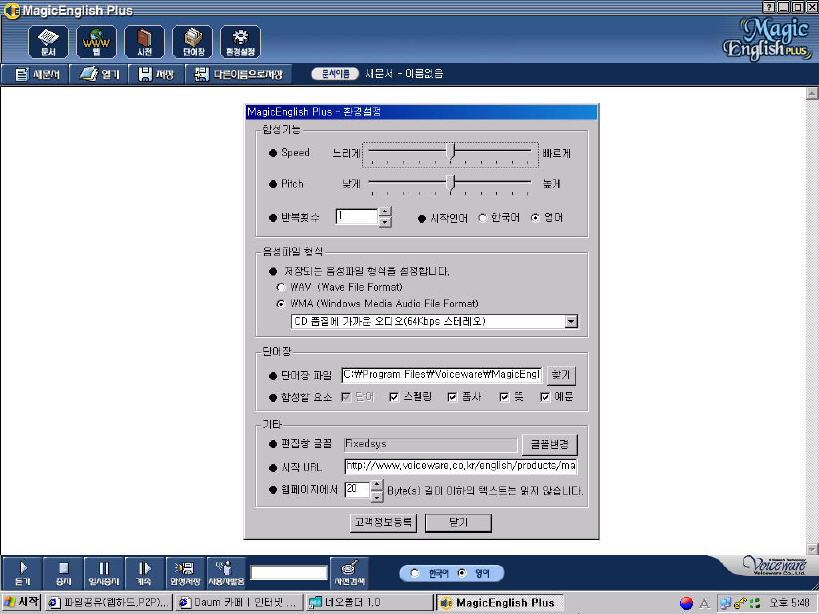Click the help question mark in title bar
The width and height of the screenshot is (819, 614).
768,7
